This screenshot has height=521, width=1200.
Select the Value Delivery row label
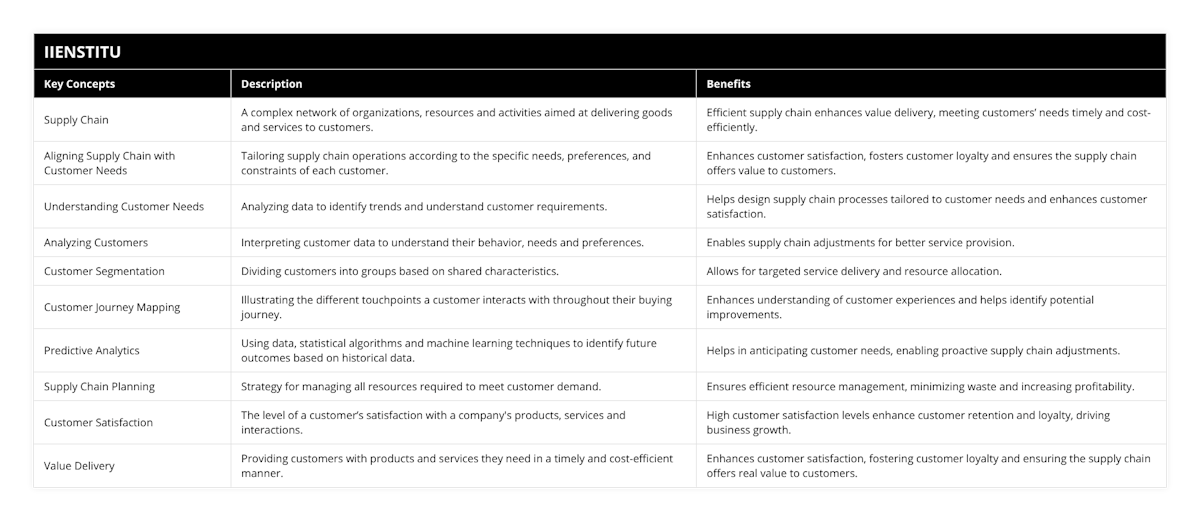pos(79,466)
